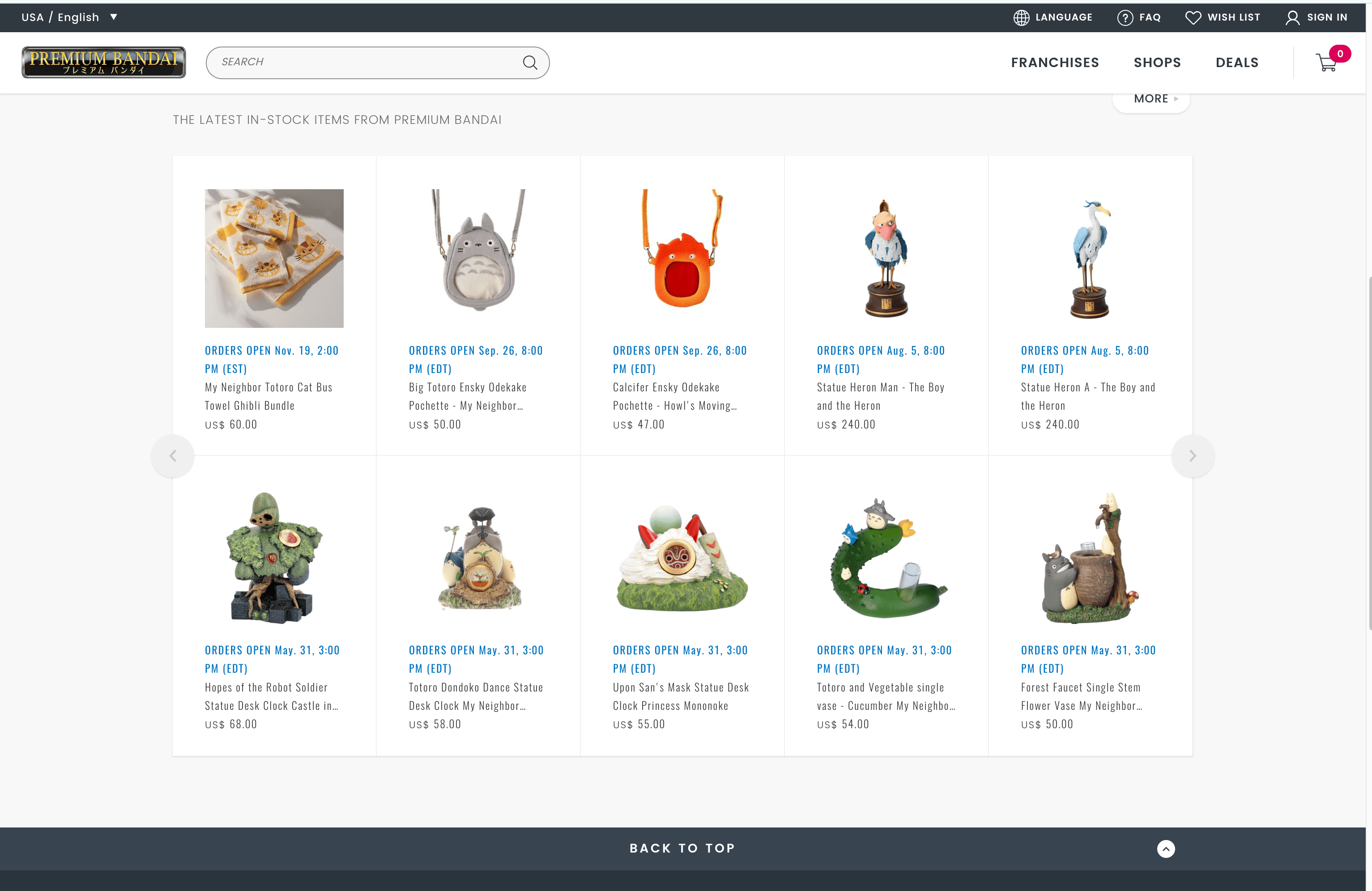Click into the Search input field
The width and height of the screenshot is (1372, 891).
pos(363,62)
